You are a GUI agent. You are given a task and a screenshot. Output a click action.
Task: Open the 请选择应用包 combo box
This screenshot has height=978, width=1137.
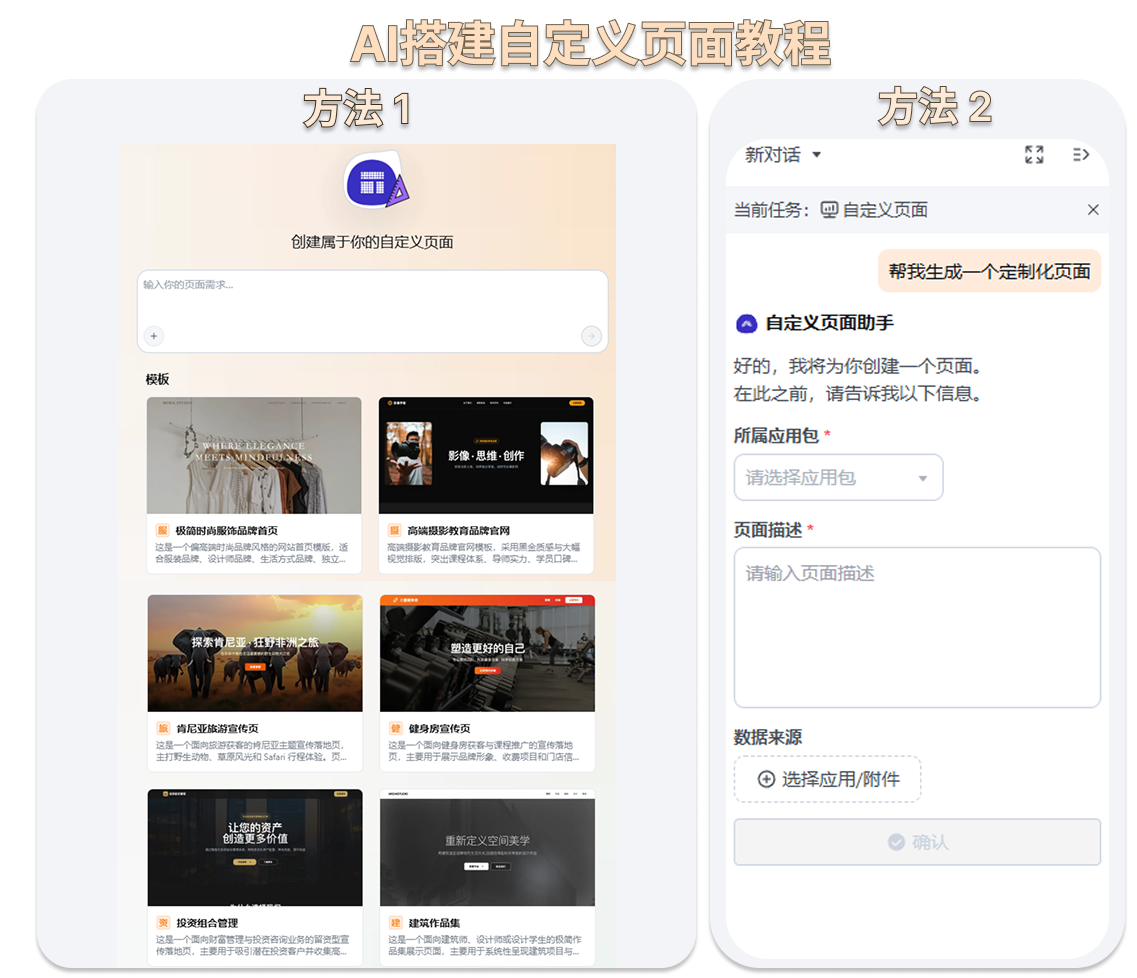click(838, 477)
